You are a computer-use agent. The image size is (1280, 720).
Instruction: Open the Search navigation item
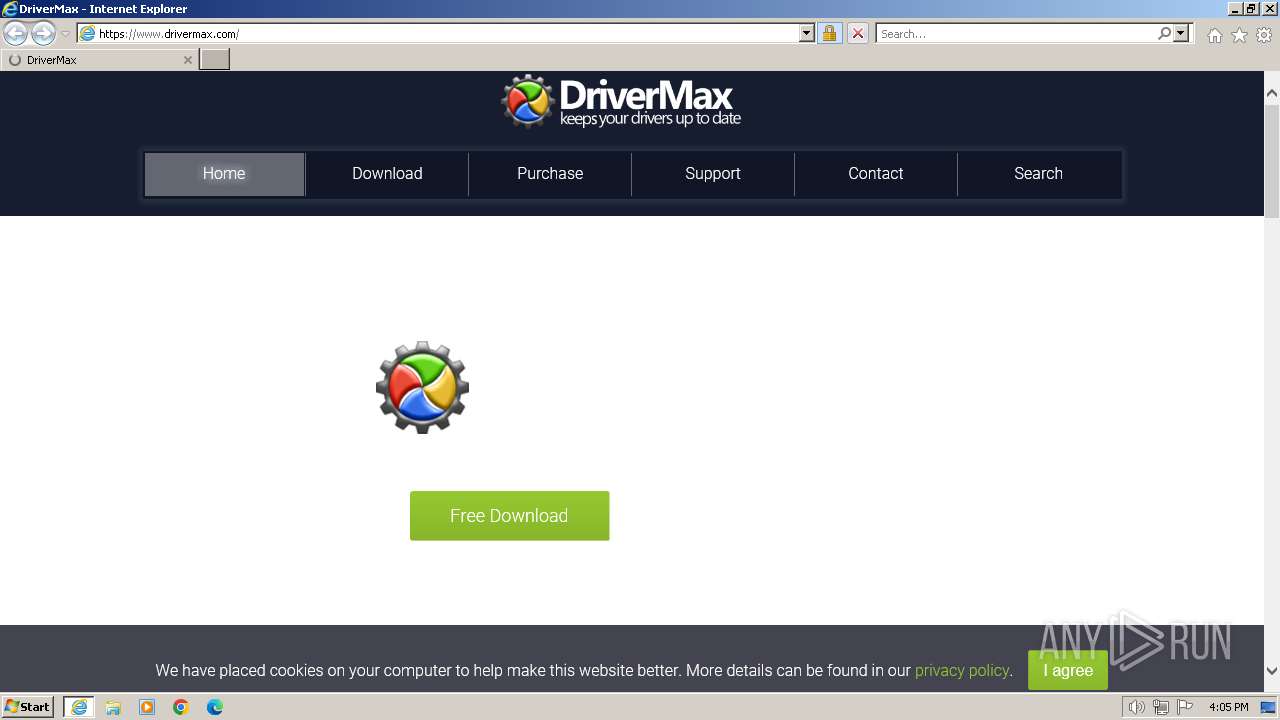click(x=1038, y=174)
